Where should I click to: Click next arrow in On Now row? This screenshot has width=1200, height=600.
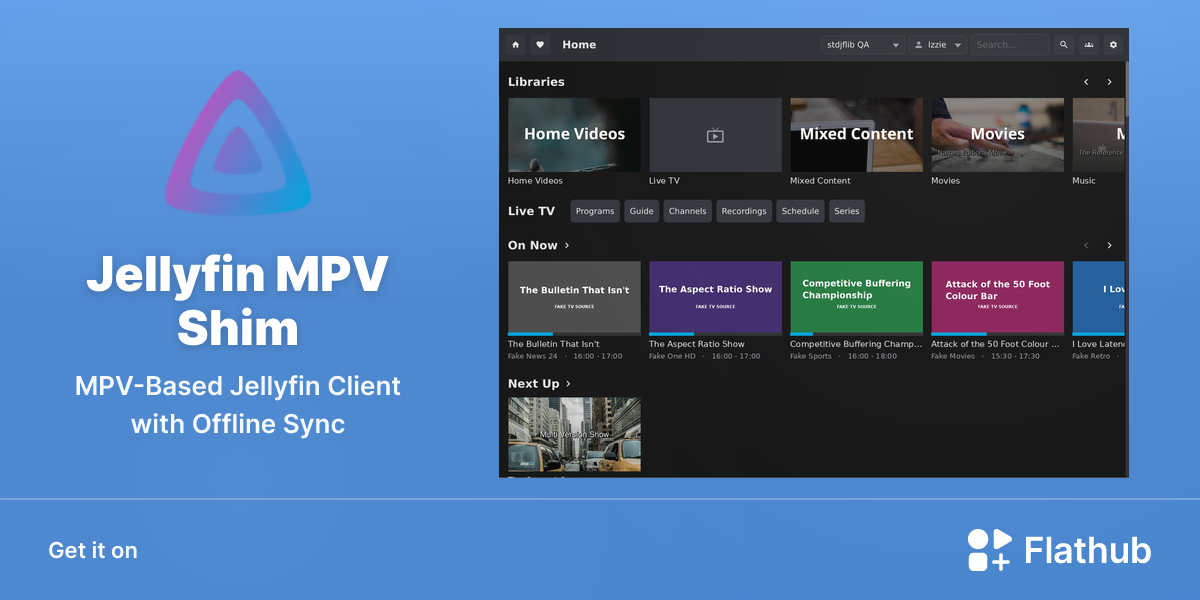tap(1109, 245)
